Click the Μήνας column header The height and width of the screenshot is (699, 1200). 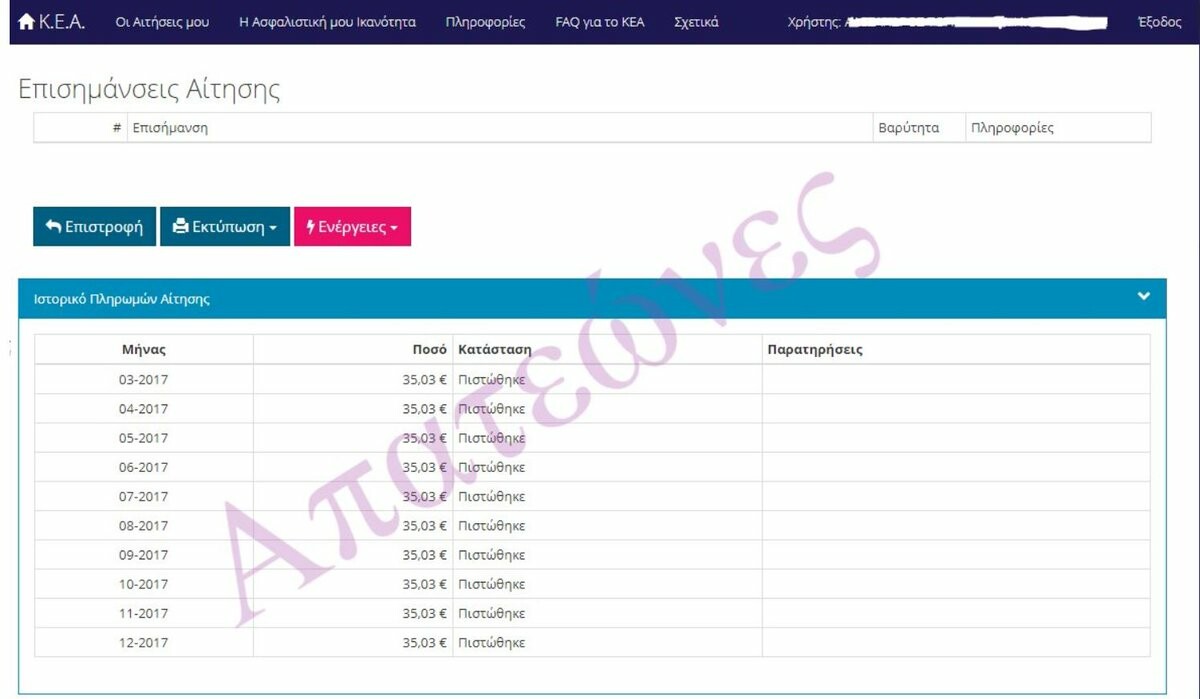click(144, 350)
